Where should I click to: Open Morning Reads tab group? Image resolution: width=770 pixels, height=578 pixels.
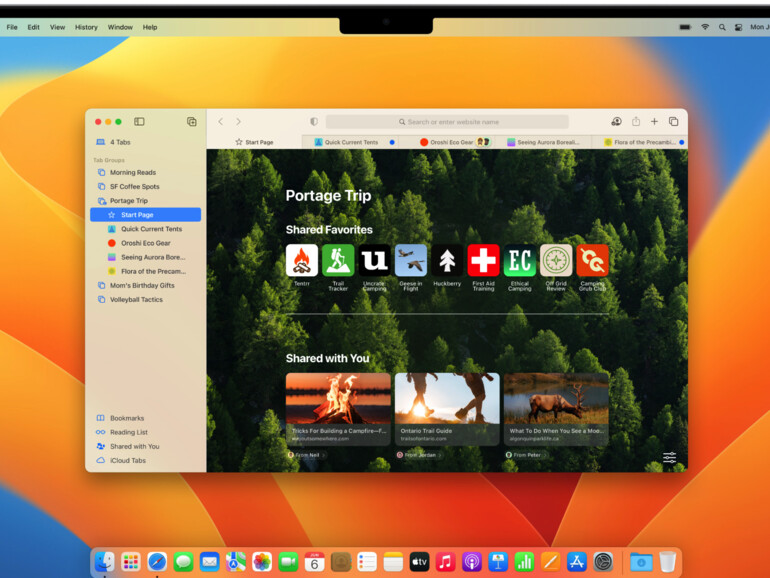[145, 172]
